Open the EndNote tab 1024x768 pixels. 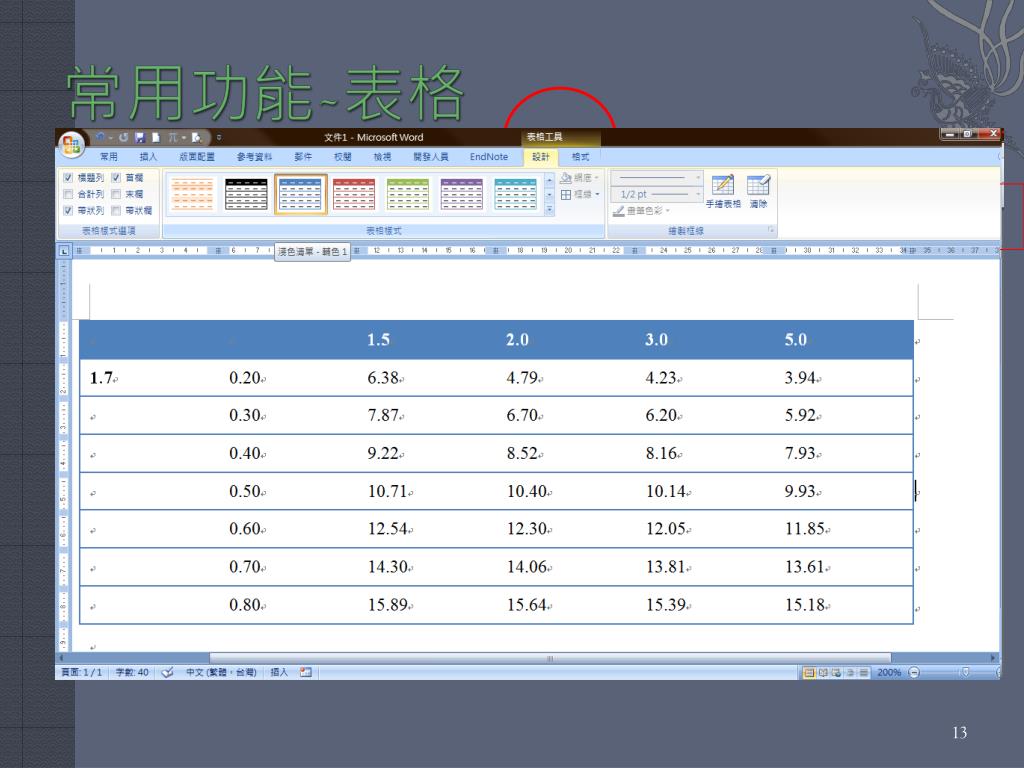(x=488, y=157)
